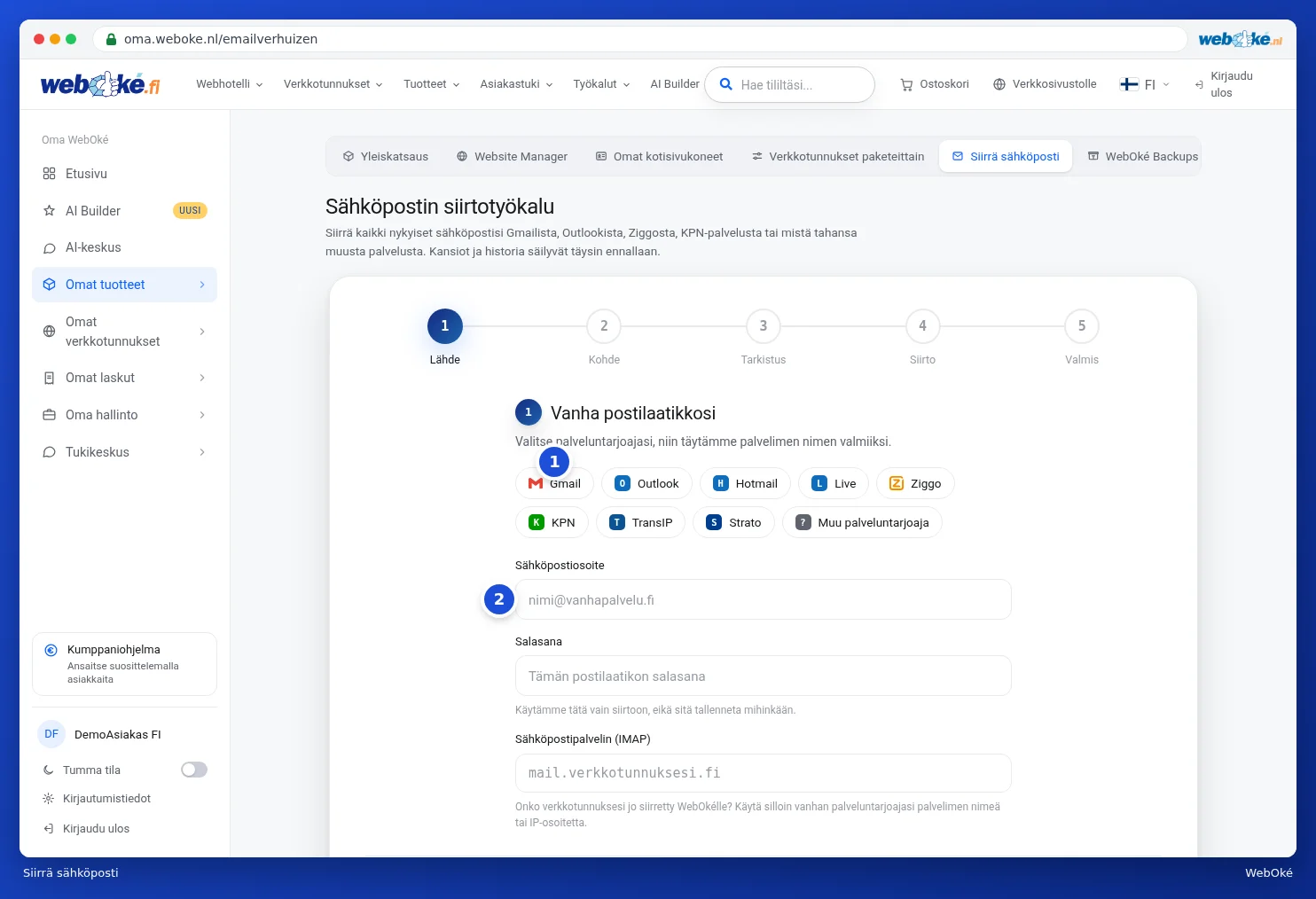Screen dimensions: 1316x899
Task: Click the globe icon beside Verkkosivustolle
Action: pos(999,84)
